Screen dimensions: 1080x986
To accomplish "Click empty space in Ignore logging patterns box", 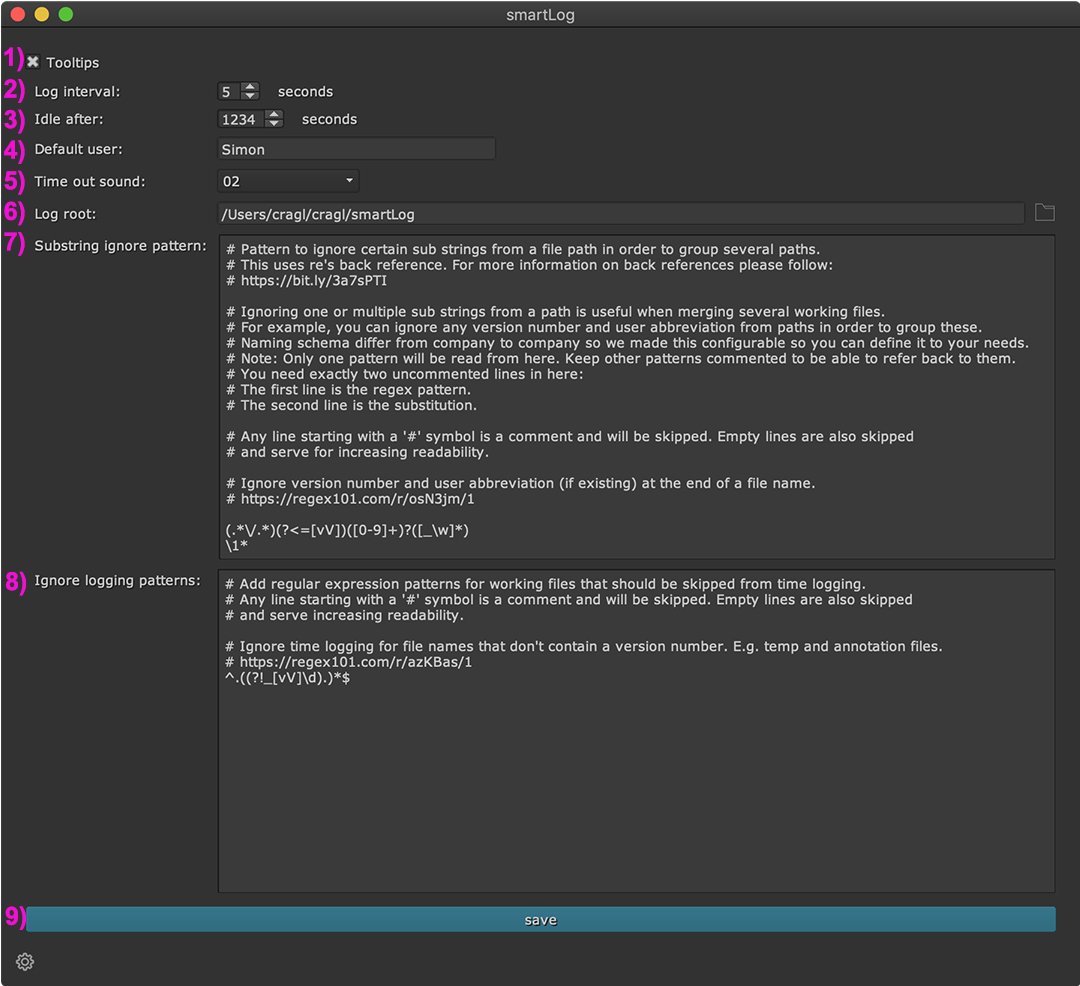I will 636,790.
